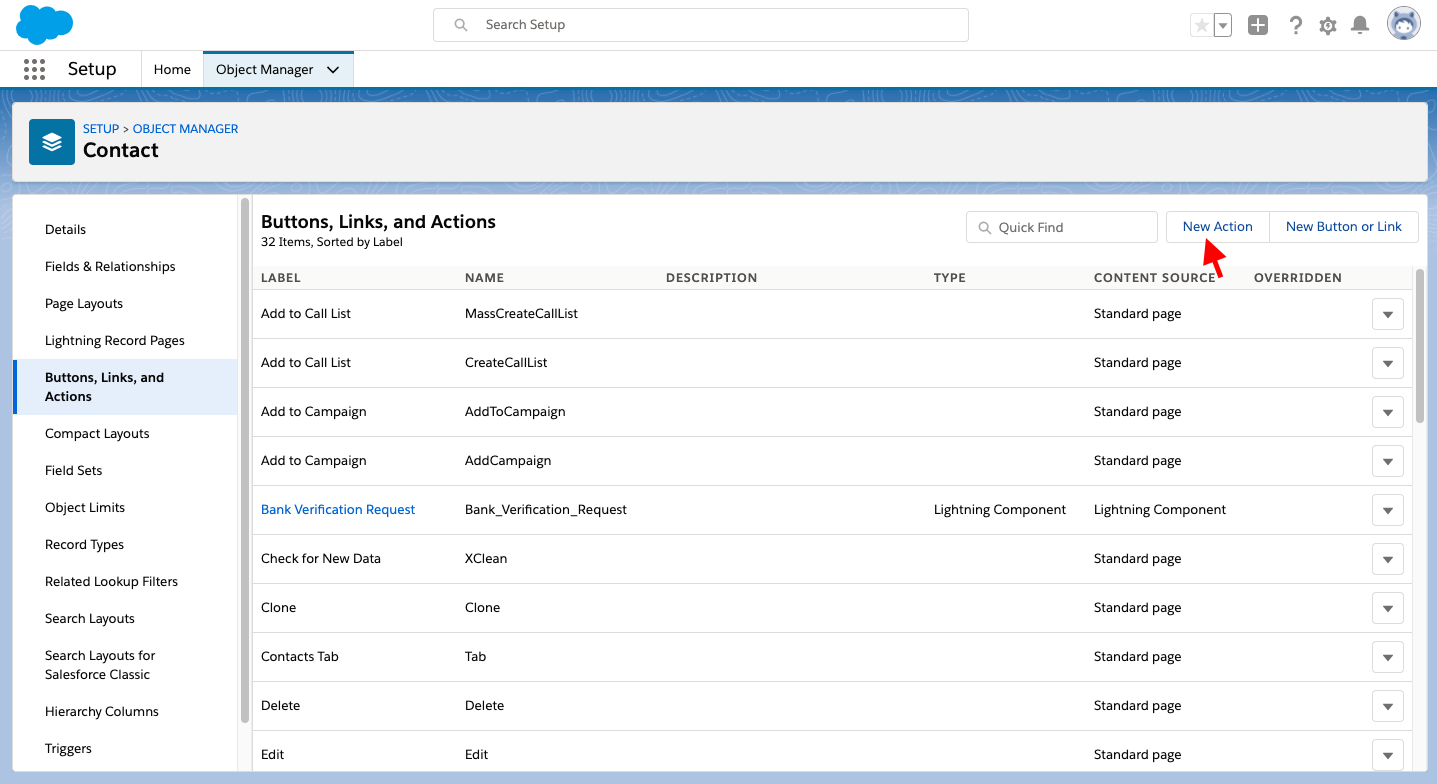Open Field Sets section
This screenshot has width=1437, height=784.
(x=74, y=471)
